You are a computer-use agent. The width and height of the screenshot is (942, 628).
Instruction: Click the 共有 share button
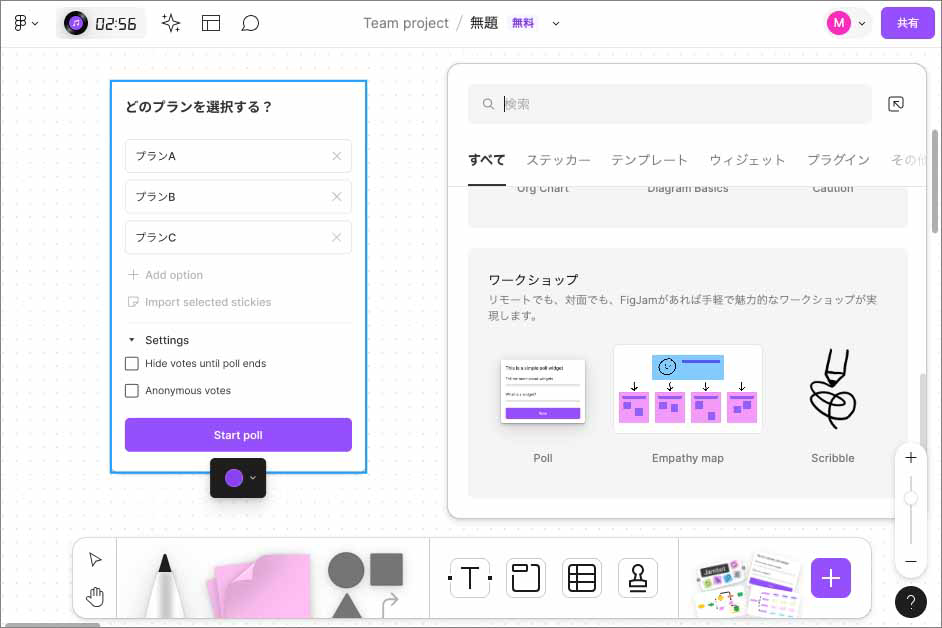907,22
